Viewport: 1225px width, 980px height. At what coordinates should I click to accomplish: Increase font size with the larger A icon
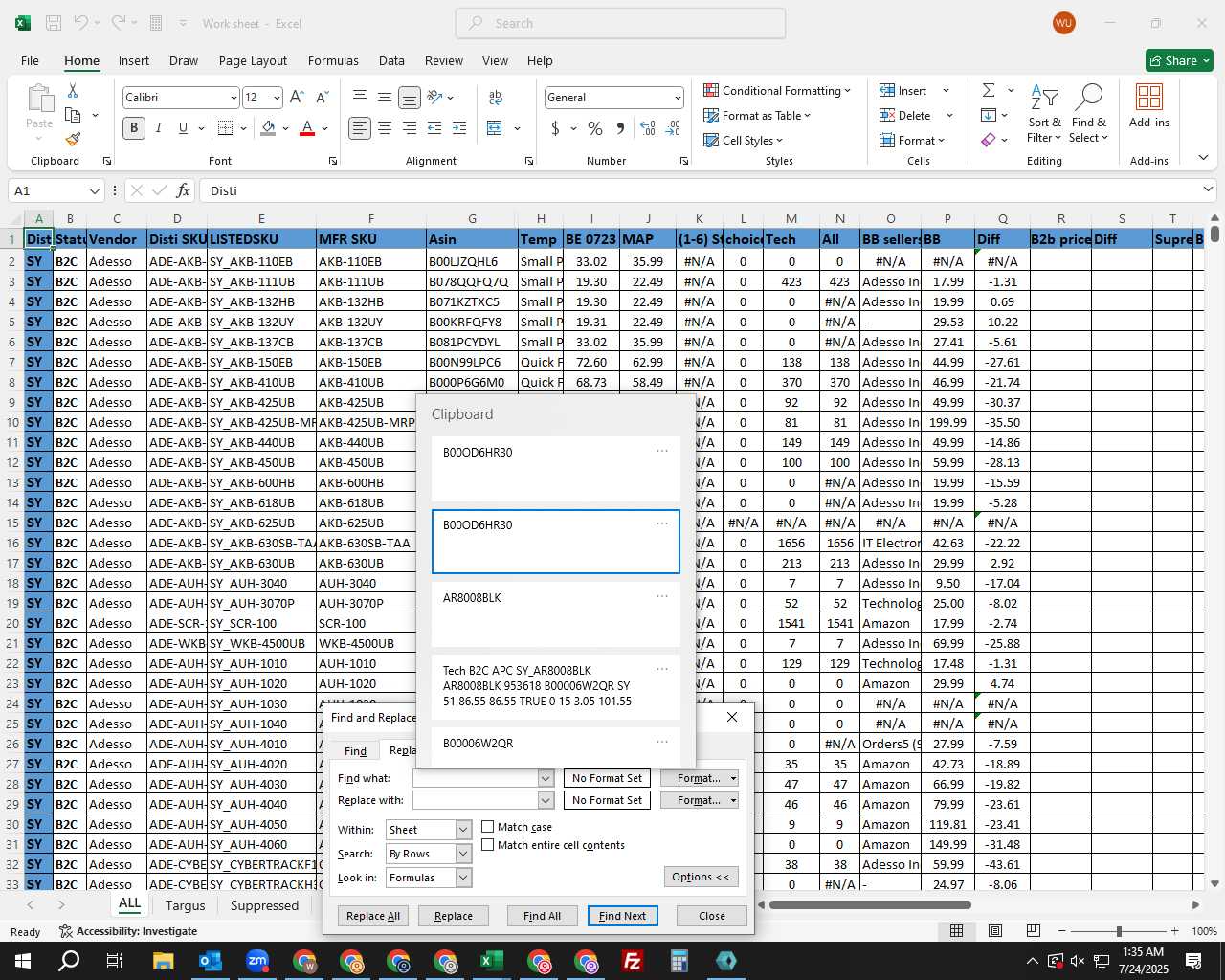[x=297, y=98]
